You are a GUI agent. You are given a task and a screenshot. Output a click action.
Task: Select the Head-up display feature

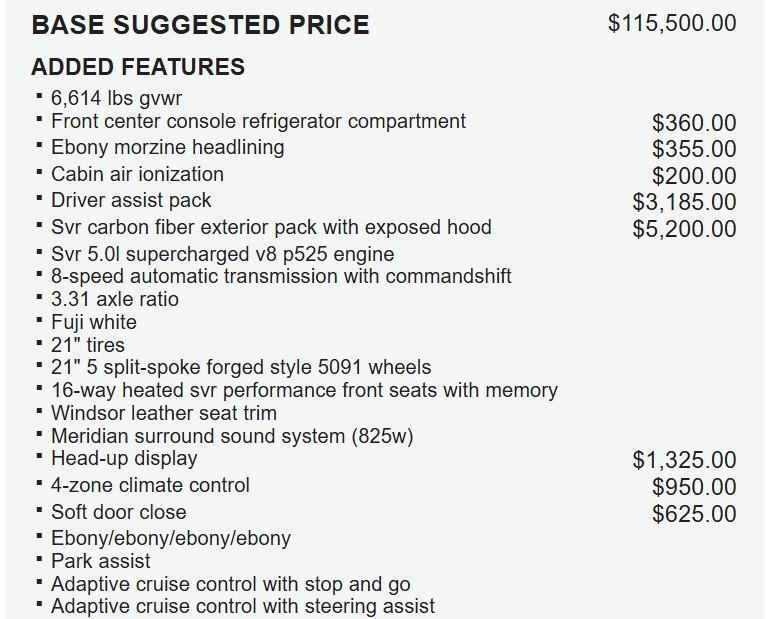(x=124, y=459)
